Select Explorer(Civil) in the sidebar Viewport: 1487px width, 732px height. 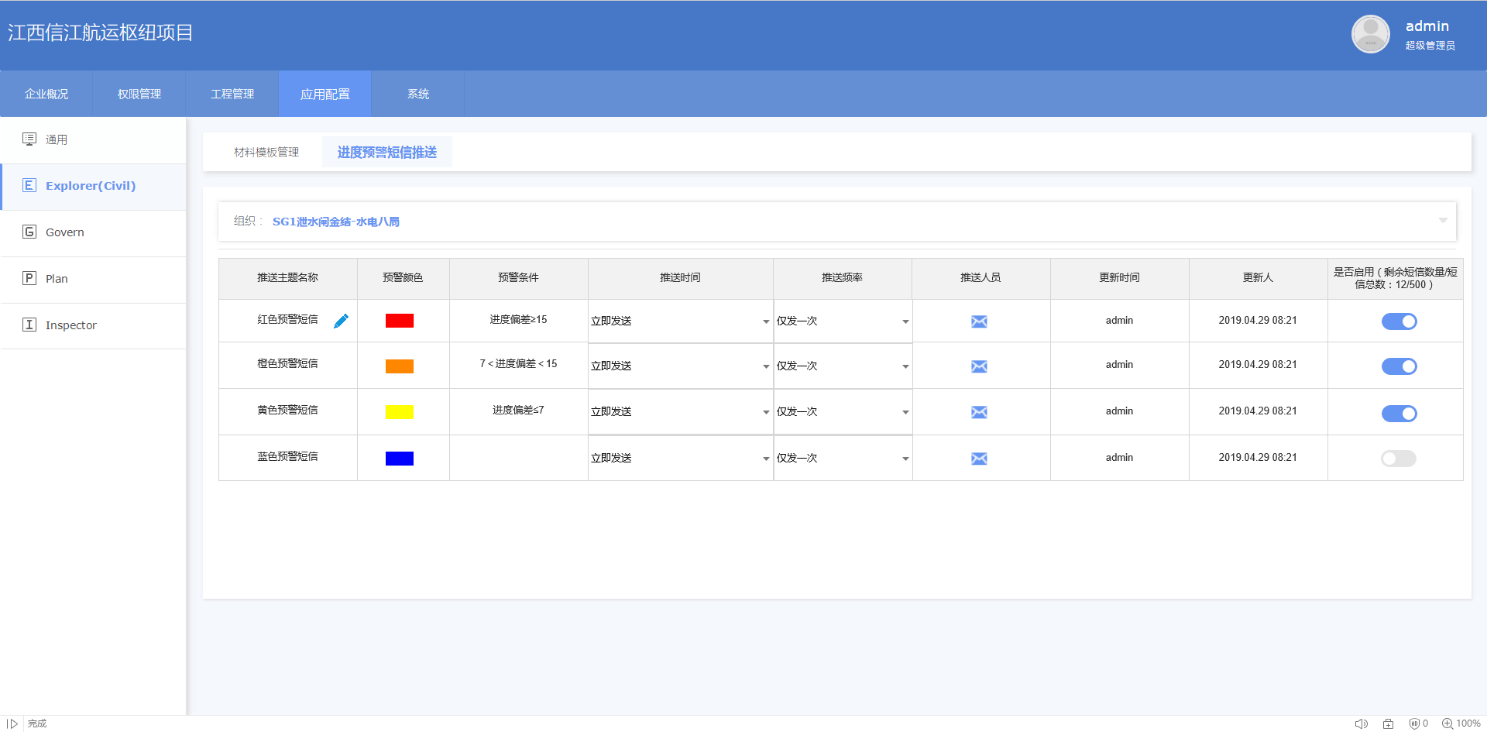pyautogui.click(x=93, y=186)
